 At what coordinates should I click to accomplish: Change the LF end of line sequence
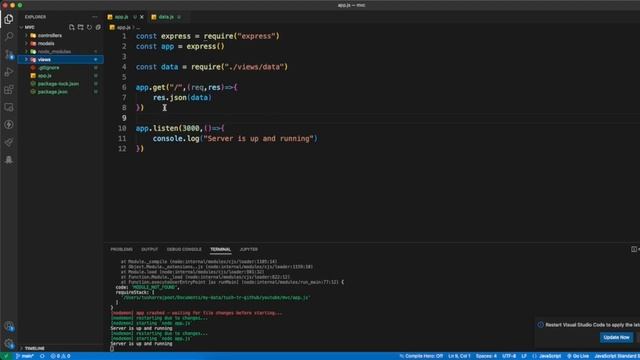524,356
